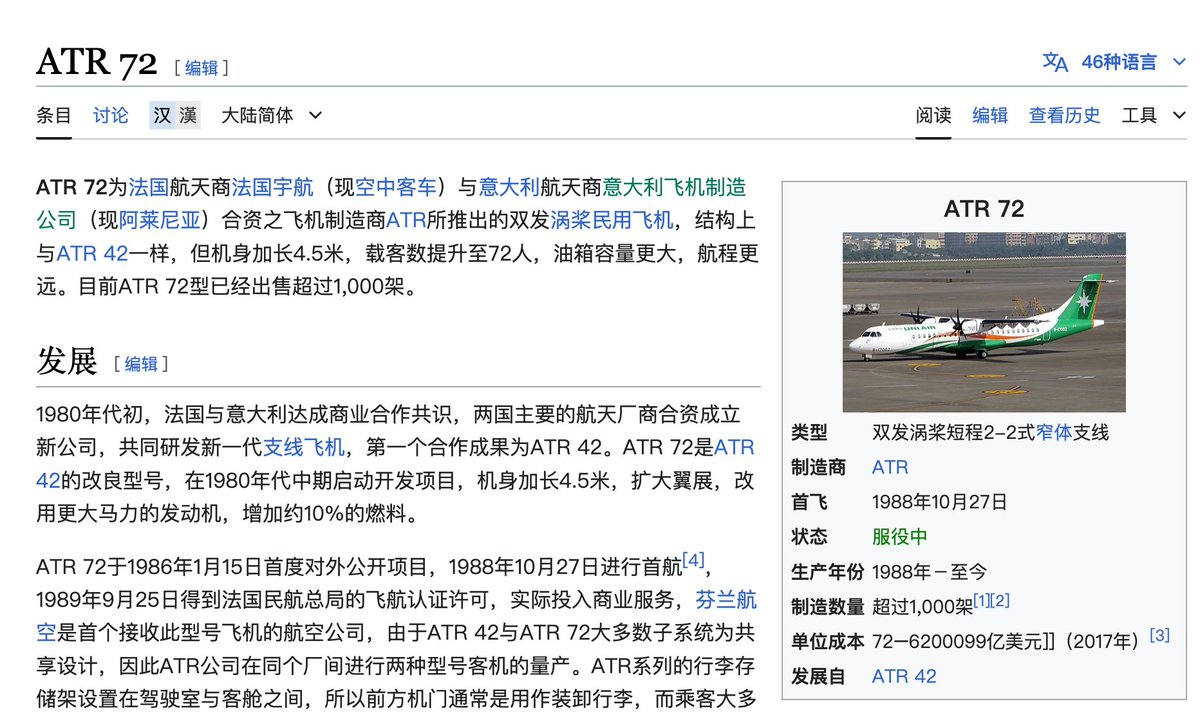Select the 汉 simplified script toggle

click(162, 115)
